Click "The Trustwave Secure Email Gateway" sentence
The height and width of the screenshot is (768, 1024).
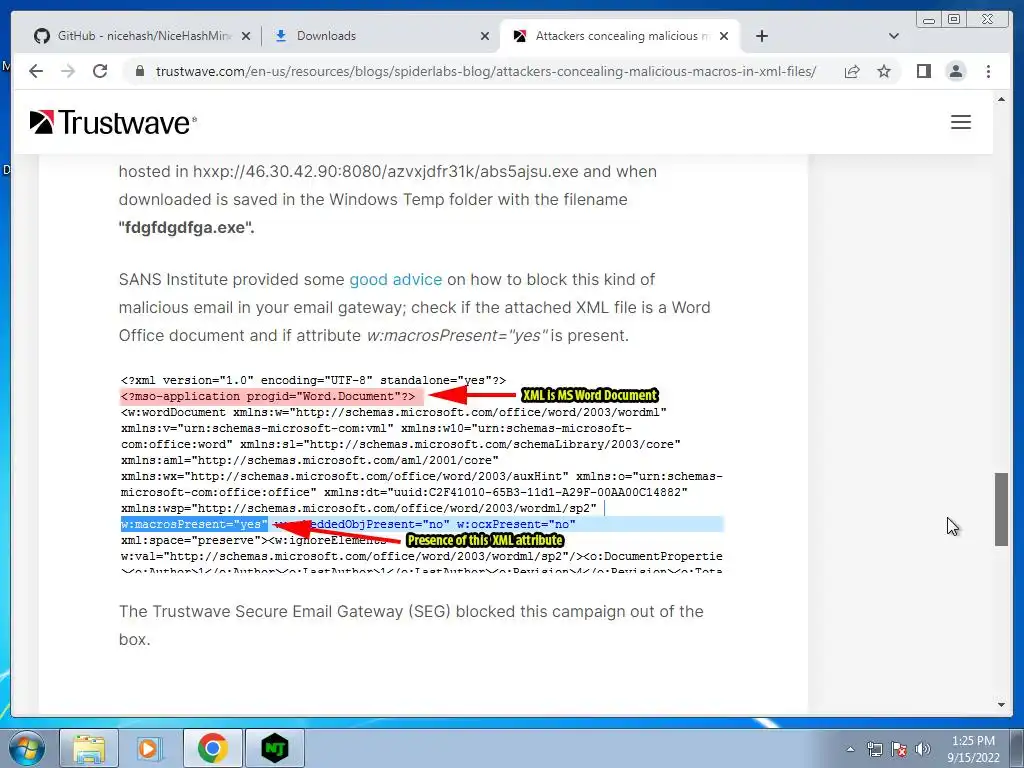411,625
